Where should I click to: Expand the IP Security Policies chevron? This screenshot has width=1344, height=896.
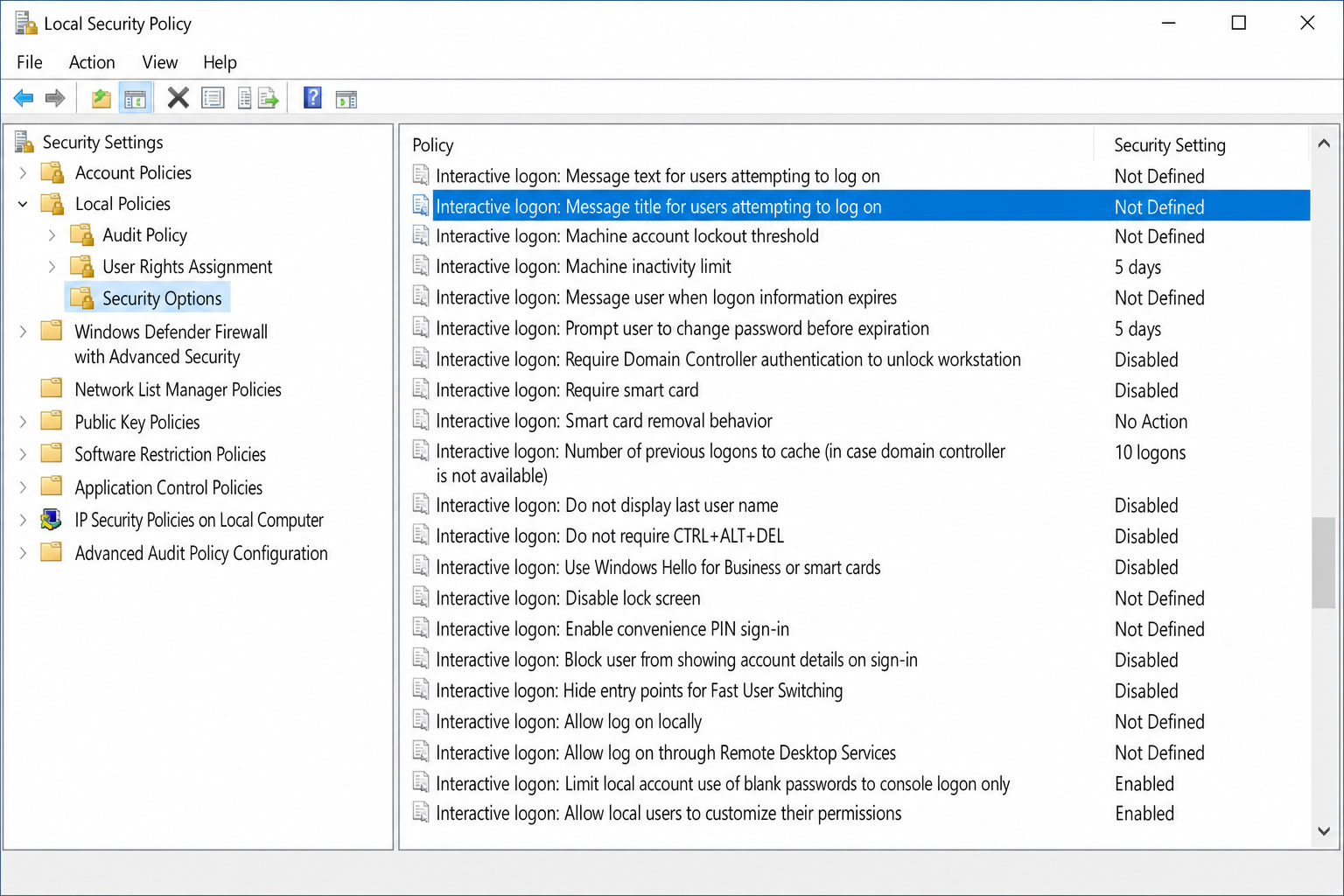click(24, 521)
